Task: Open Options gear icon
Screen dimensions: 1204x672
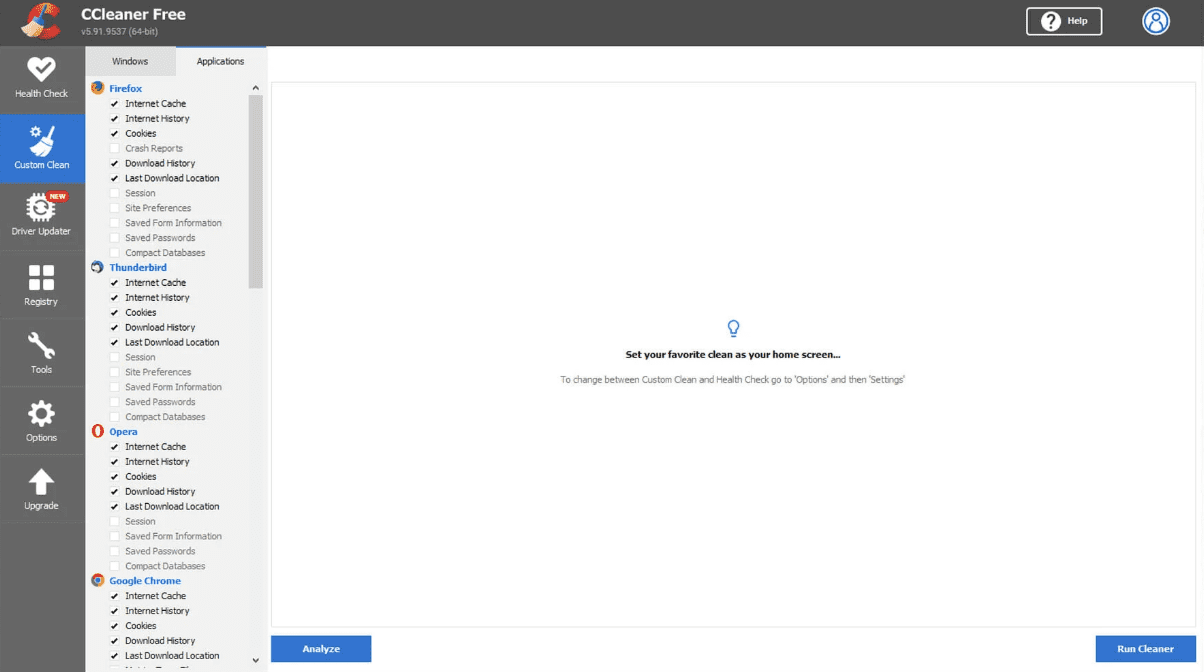Action: (x=42, y=414)
